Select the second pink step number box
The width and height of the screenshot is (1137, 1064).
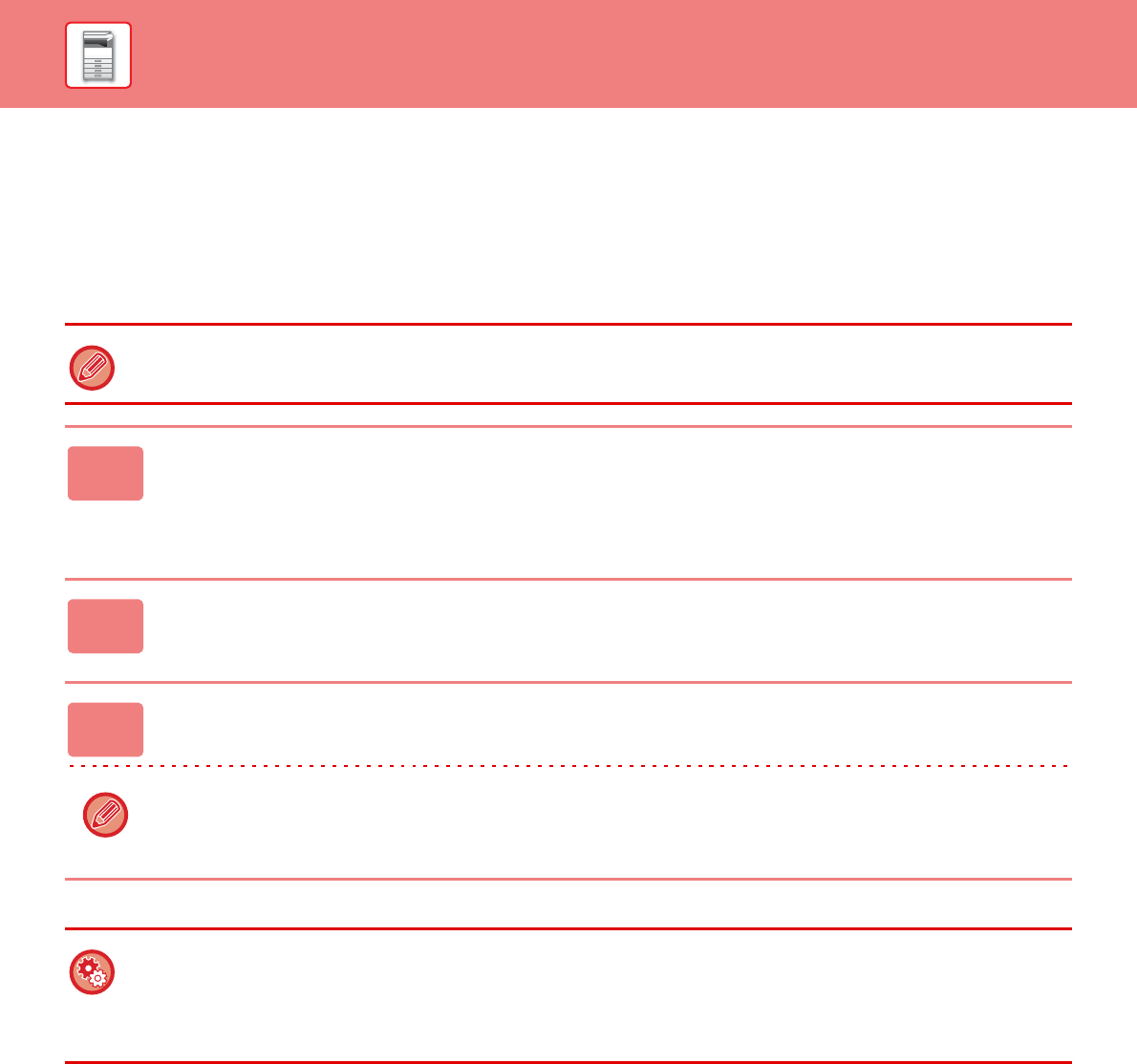105,627
